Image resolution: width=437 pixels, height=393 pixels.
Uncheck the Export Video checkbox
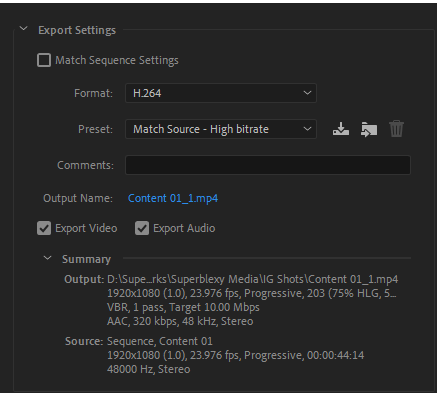pyautogui.click(x=44, y=228)
